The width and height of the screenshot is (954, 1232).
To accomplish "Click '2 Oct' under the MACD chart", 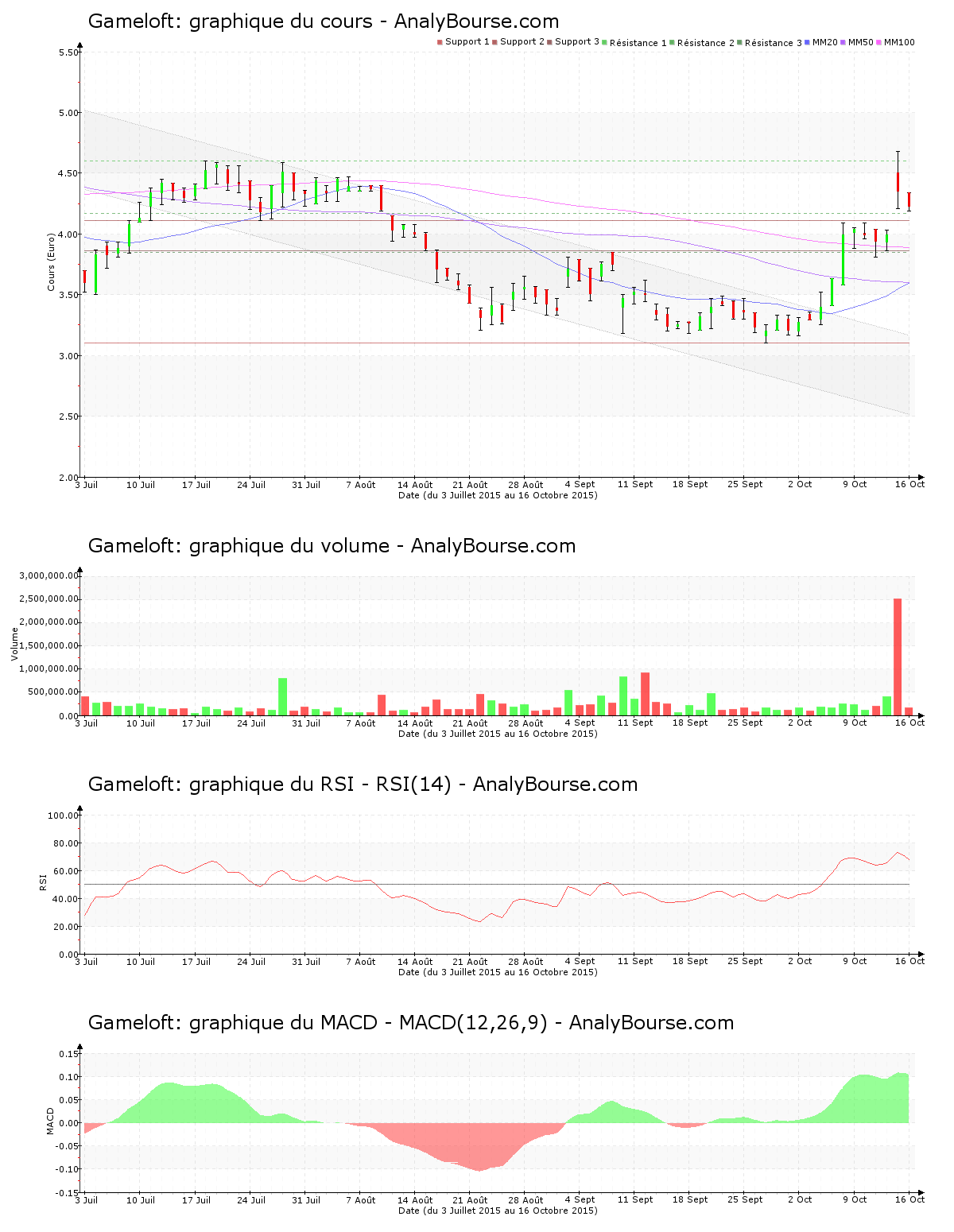I will point(801,1200).
